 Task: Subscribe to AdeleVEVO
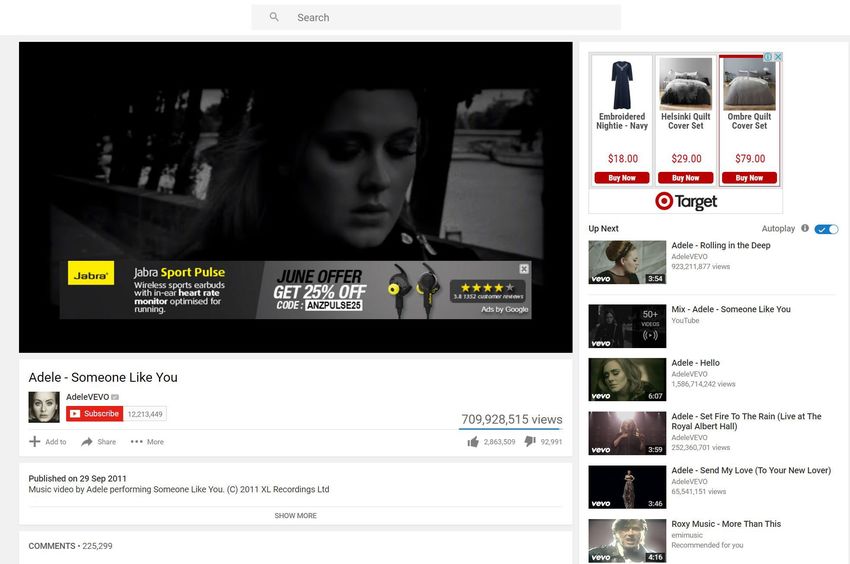click(x=95, y=414)
